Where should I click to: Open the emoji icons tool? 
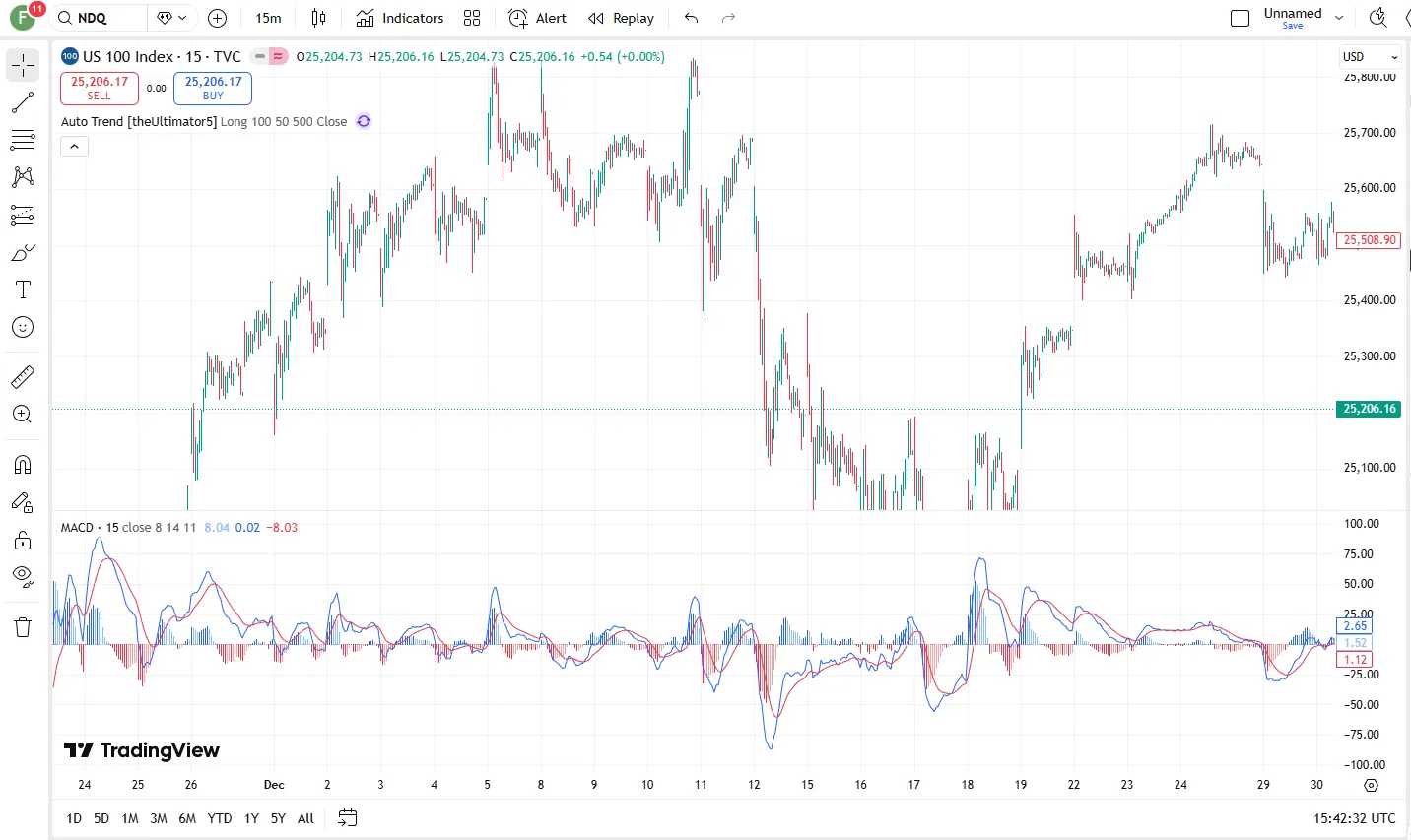(x=23, y=327)
